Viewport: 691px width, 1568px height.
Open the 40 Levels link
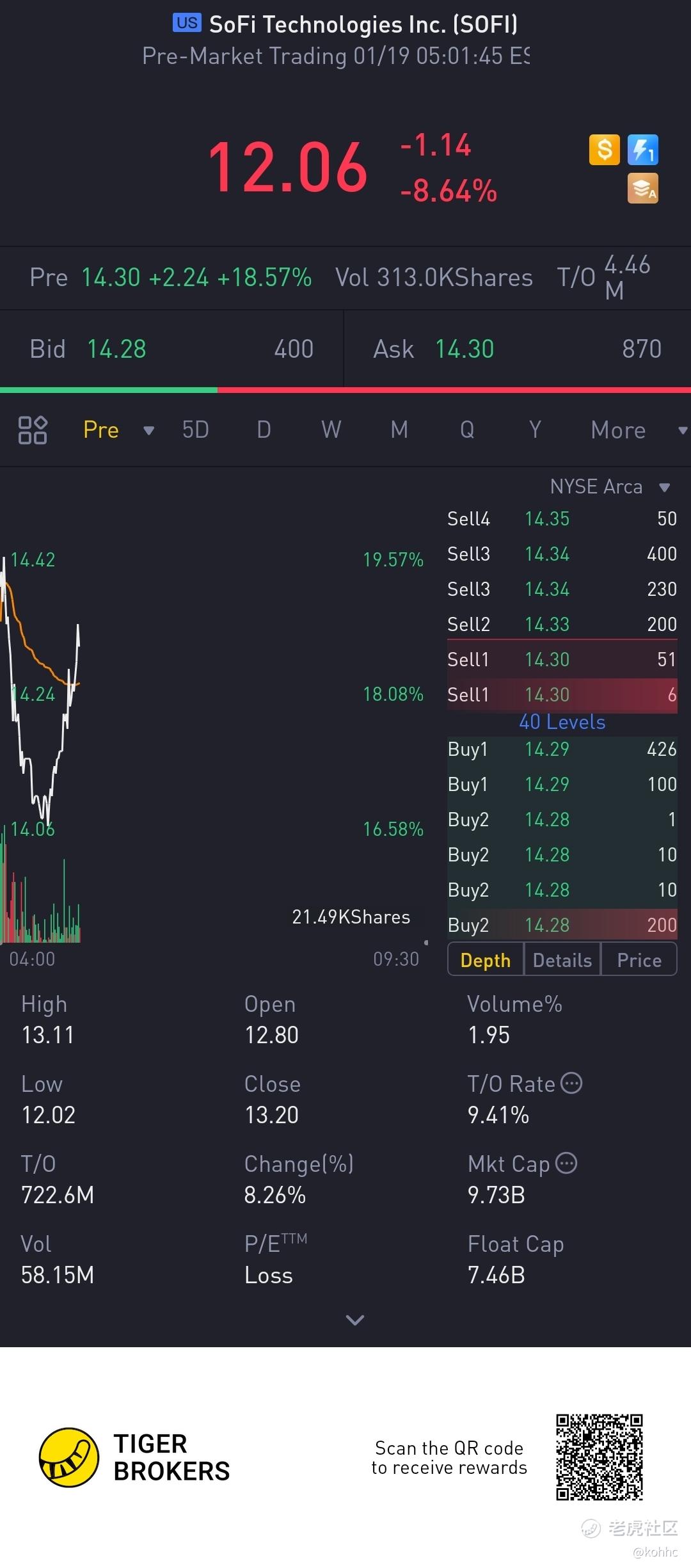click(x=562, y=722)
